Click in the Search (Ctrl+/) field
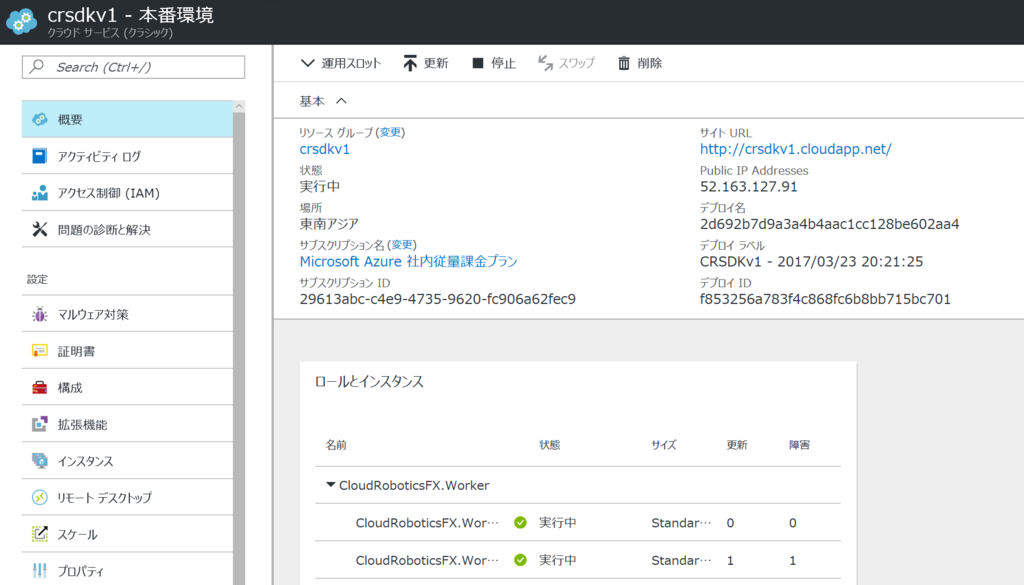Image resolution: width=1024 pixels, height=585 pixels. [133, 67]
